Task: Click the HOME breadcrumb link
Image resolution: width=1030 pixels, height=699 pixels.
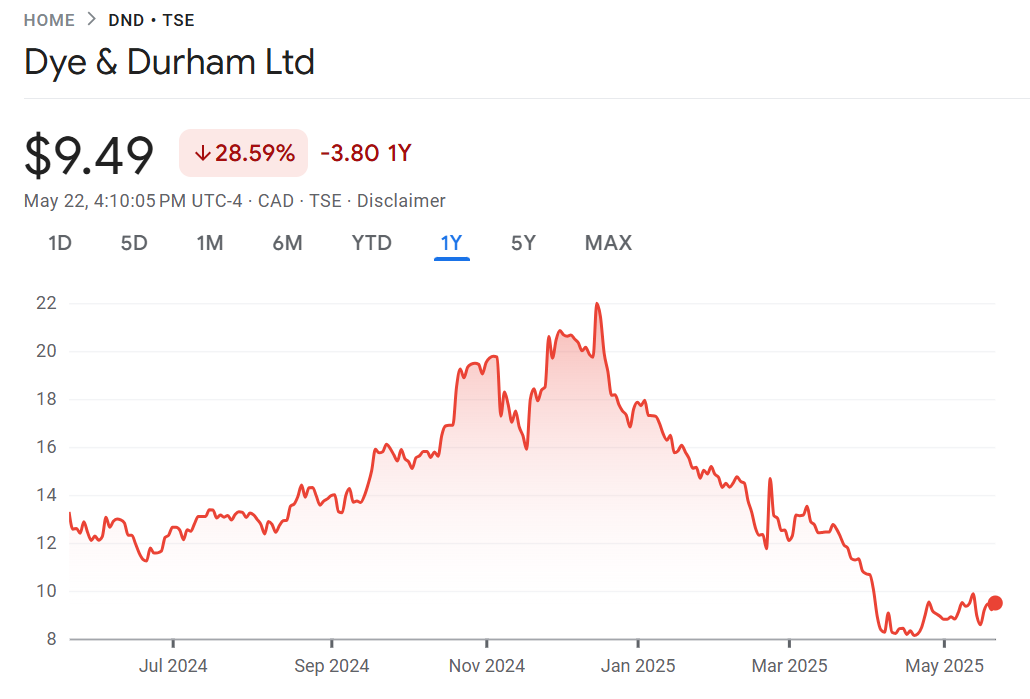Action: 49,20
